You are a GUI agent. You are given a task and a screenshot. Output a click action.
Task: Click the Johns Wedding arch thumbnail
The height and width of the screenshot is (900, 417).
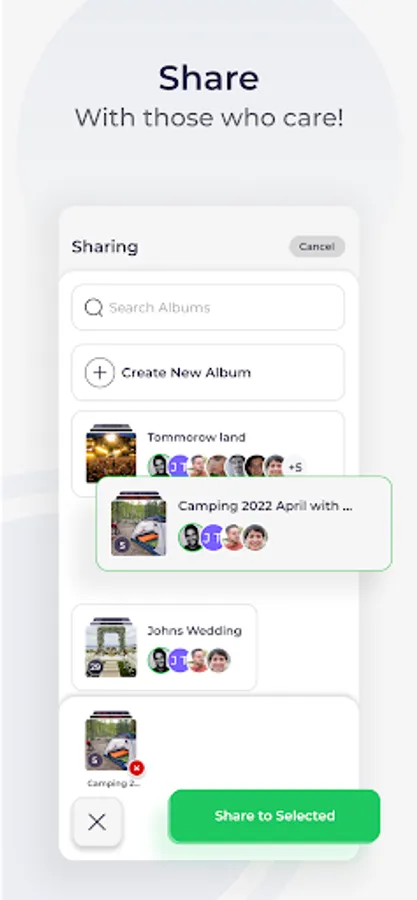(x=111, y=647)
